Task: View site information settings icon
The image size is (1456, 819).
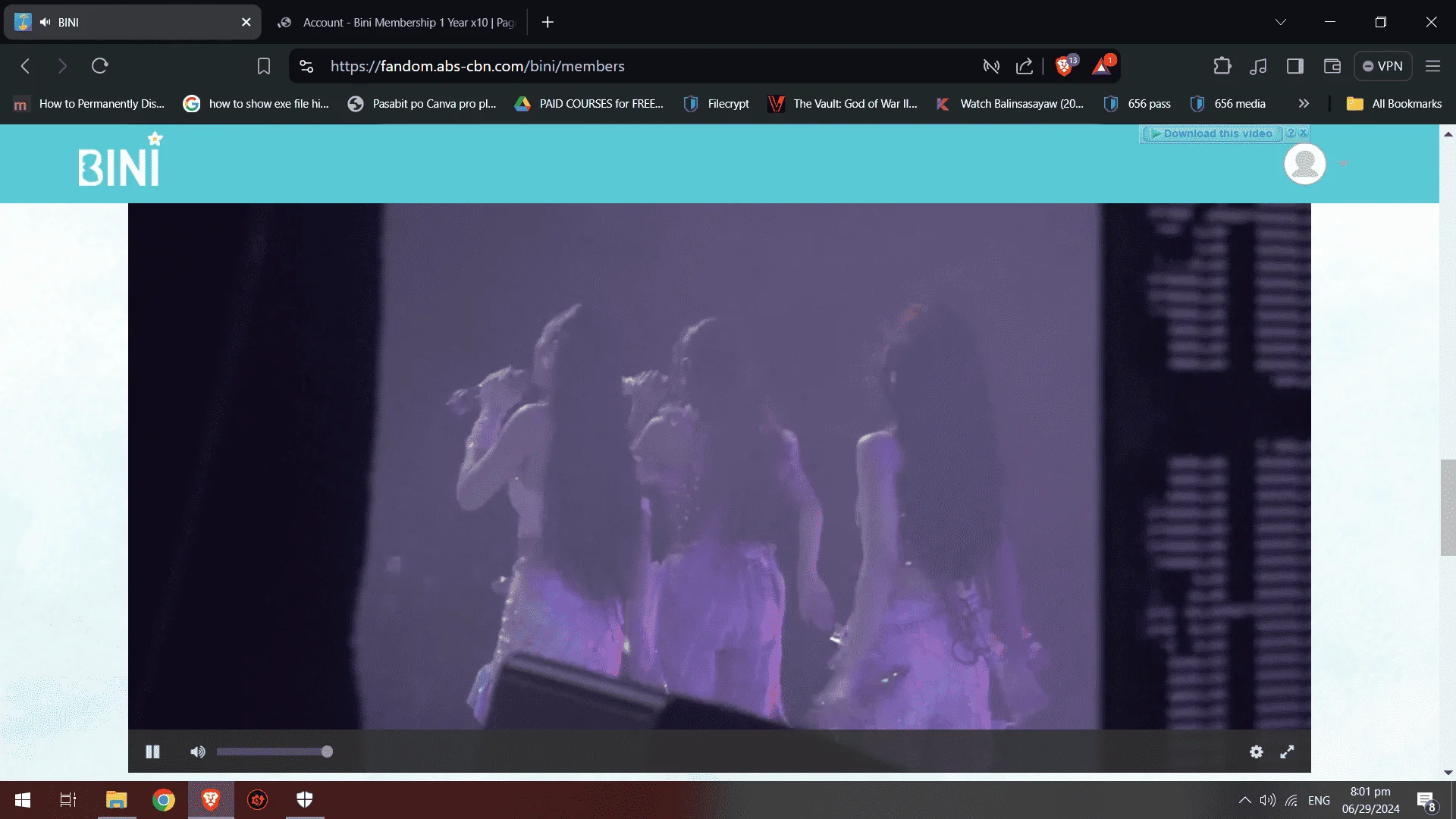Action: pos(306,66)
